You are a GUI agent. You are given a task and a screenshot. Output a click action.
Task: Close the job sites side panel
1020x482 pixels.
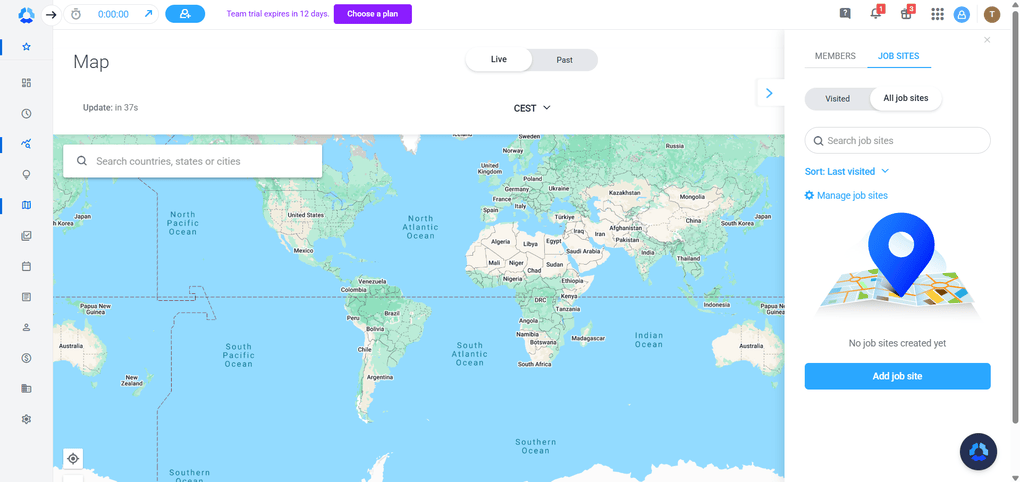coord(987,40)
